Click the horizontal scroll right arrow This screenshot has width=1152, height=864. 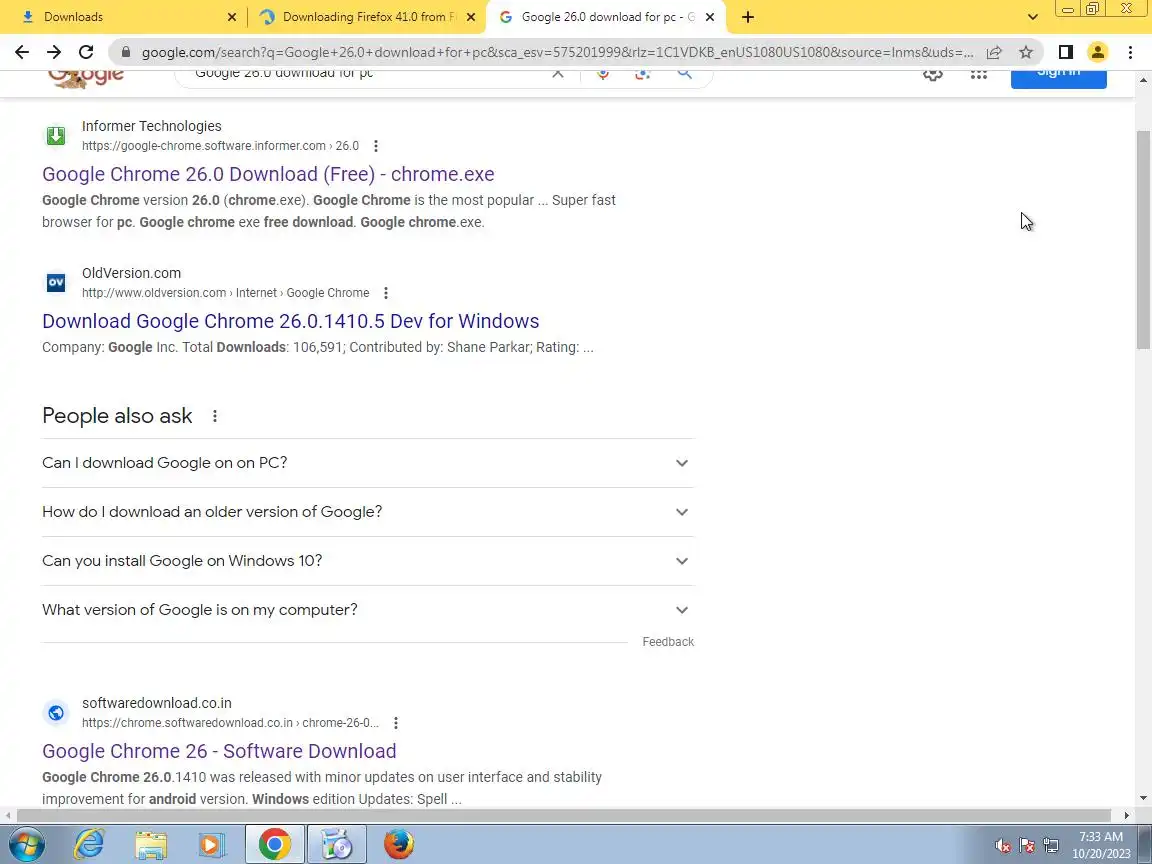point(1126,816)
